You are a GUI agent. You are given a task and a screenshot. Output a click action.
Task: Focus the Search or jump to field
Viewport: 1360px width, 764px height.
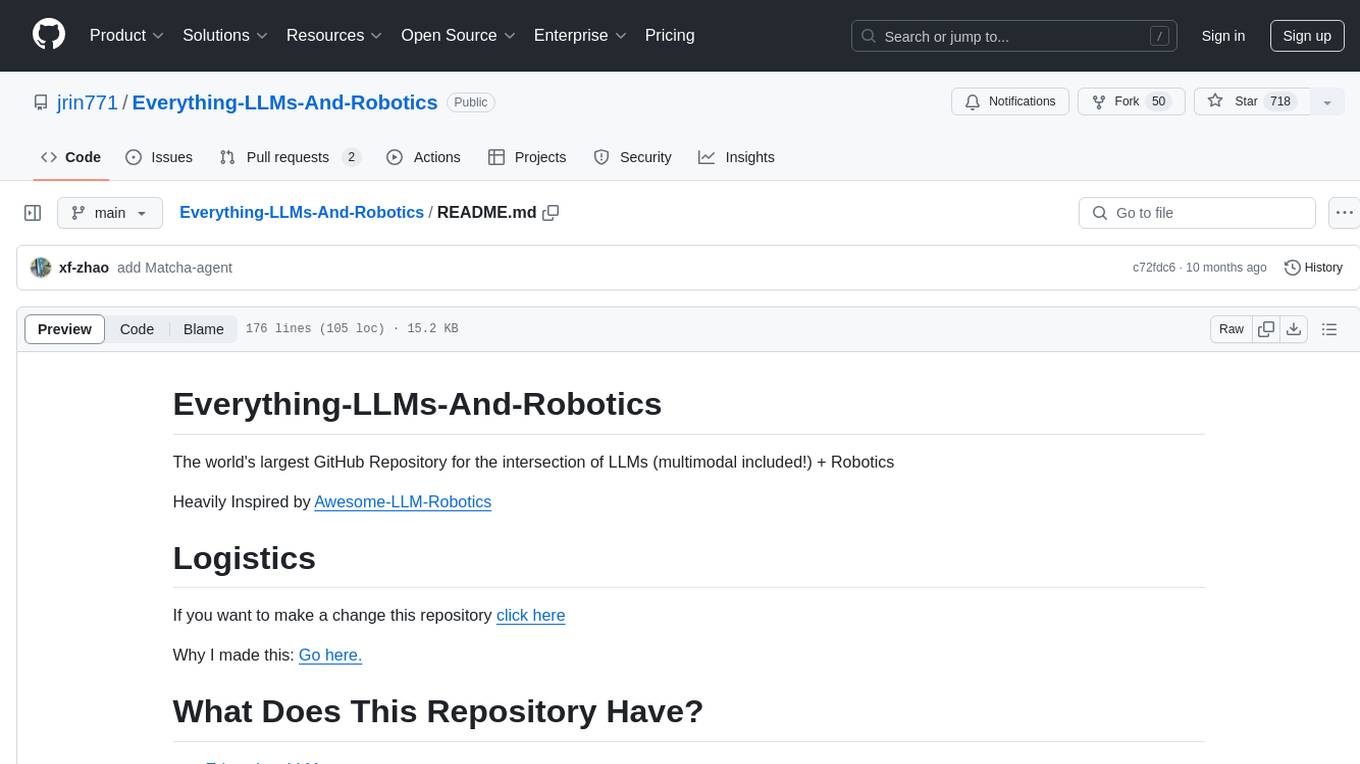pyautogui.click(x=1014, y=36)
